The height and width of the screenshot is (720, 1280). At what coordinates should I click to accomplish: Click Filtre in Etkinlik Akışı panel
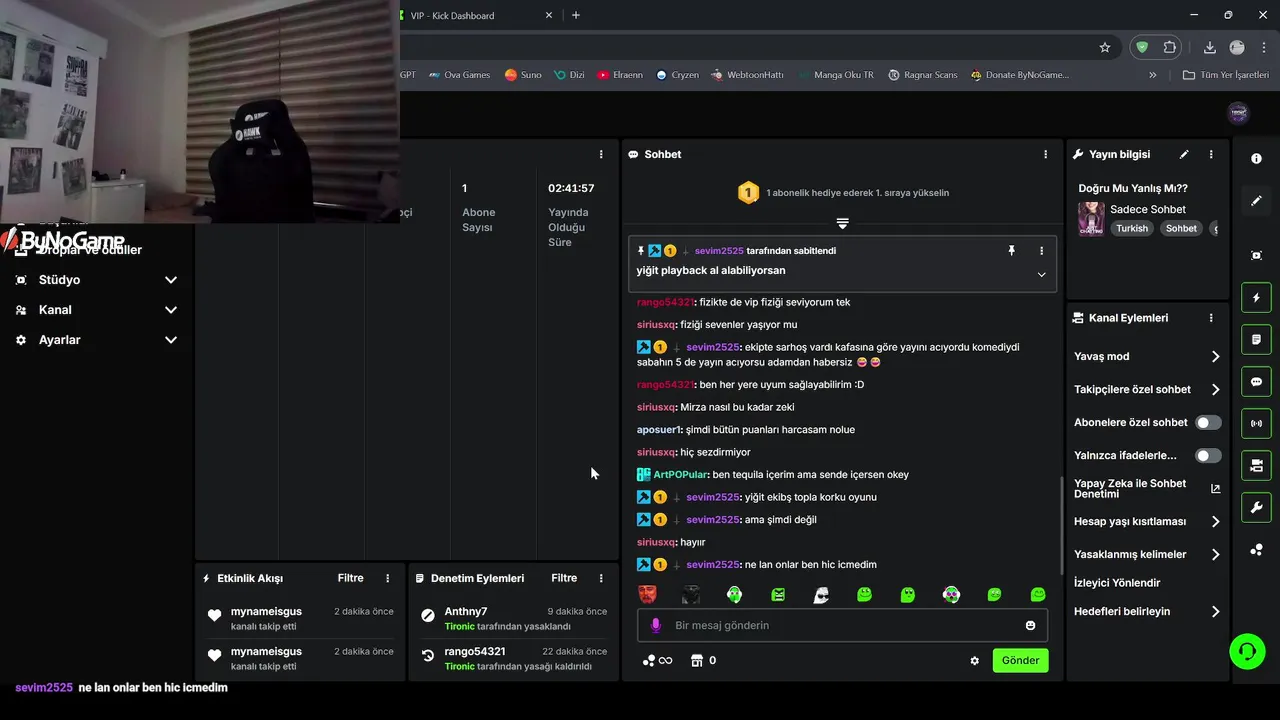(351, 578)
